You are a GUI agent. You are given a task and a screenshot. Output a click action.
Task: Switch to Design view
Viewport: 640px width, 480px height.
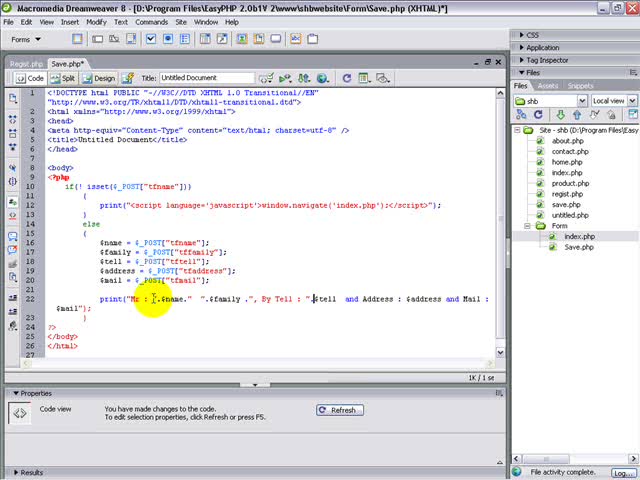pyautogui.click(x=100, y=78)
